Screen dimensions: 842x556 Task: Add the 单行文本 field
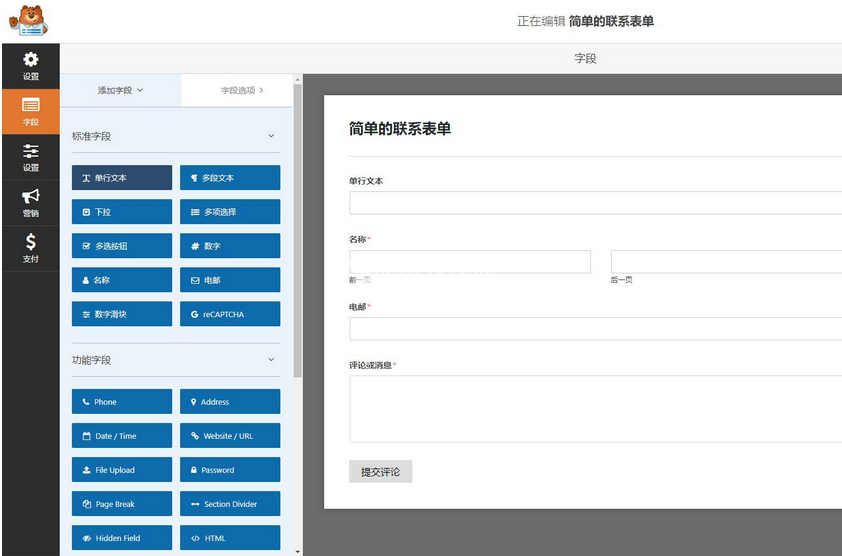[x=122, y=178]
